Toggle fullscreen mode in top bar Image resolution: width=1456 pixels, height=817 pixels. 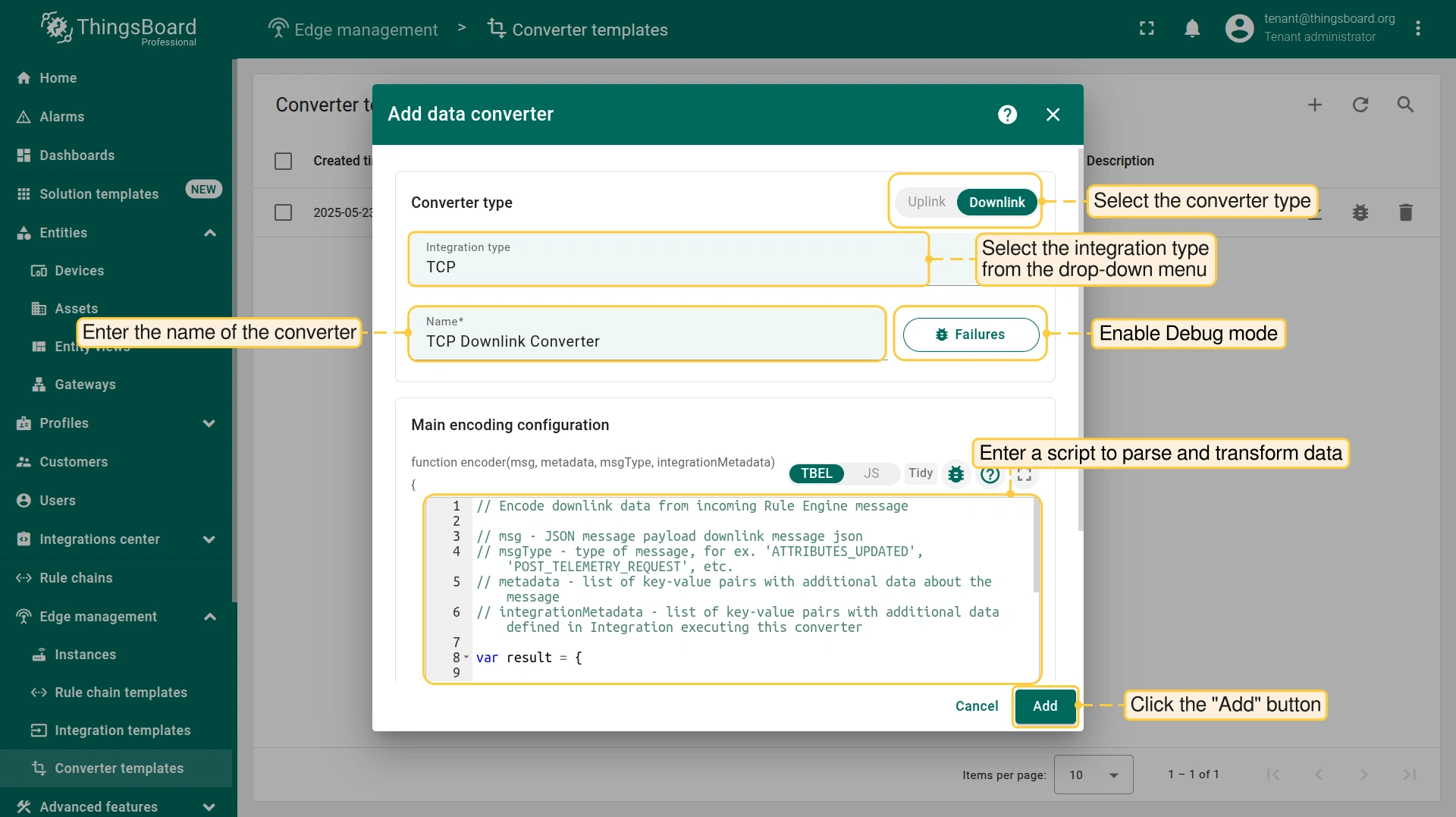1147,29
